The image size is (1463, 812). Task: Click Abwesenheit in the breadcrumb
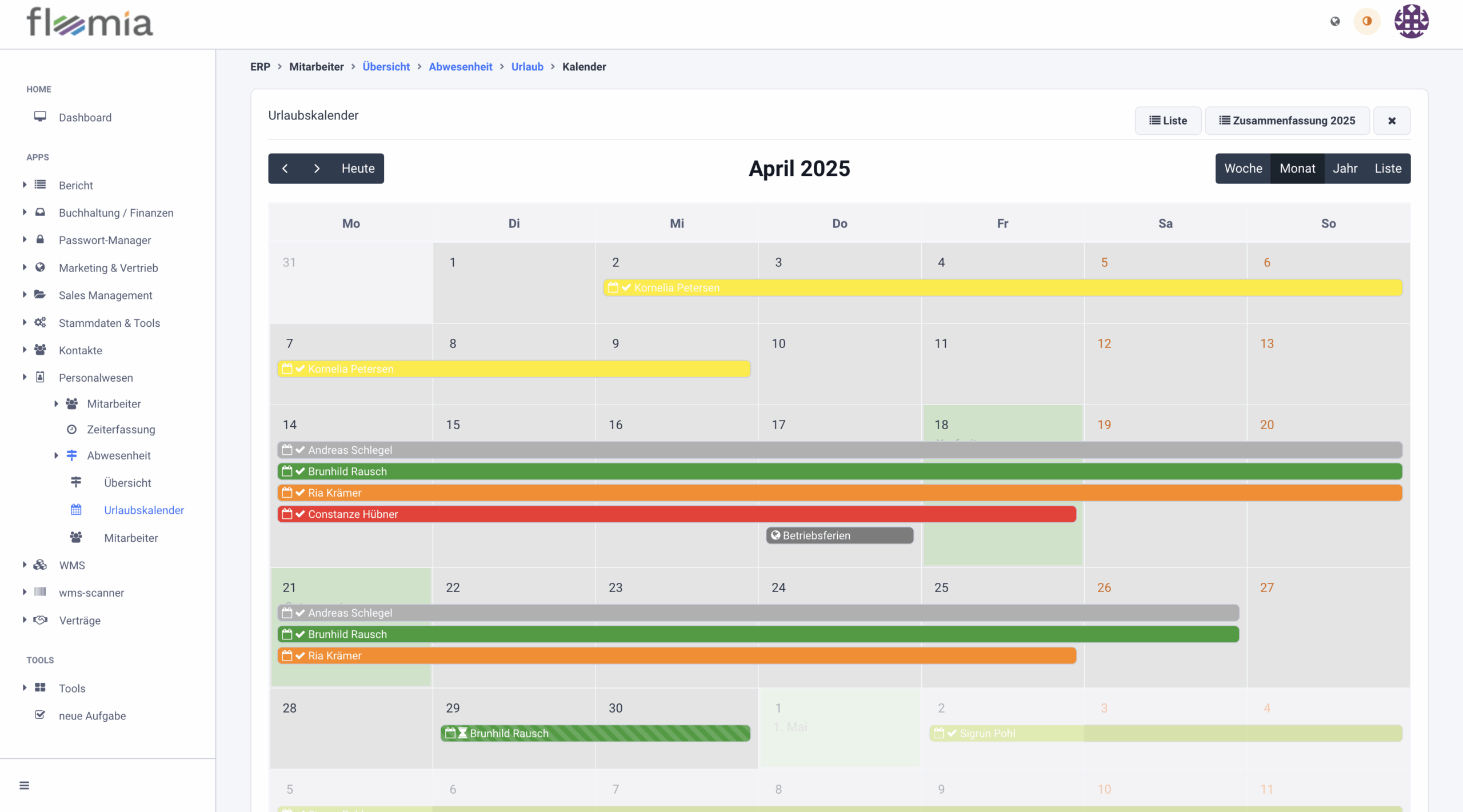[x=460, y=67]
